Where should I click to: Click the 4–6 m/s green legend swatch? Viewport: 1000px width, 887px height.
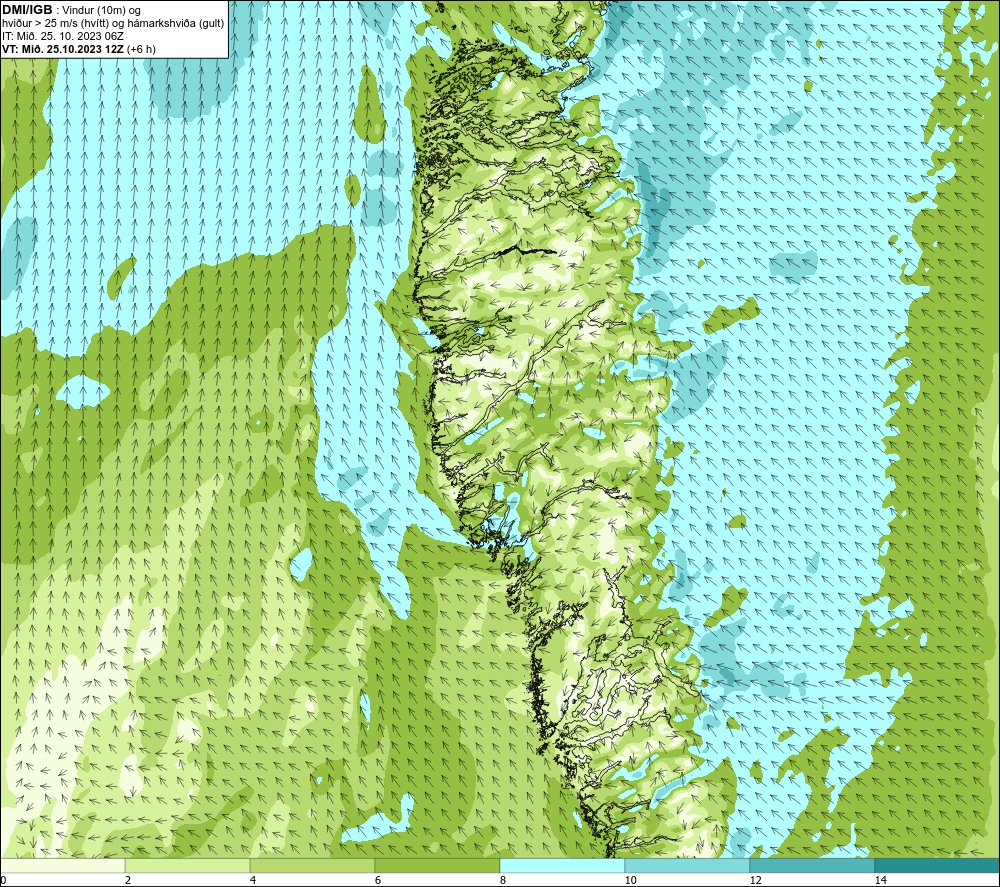pyautogui.click(x=312, y=865)
